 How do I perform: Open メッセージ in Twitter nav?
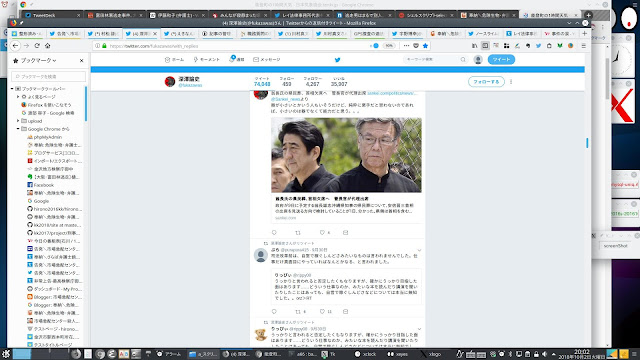pos(267,60)
